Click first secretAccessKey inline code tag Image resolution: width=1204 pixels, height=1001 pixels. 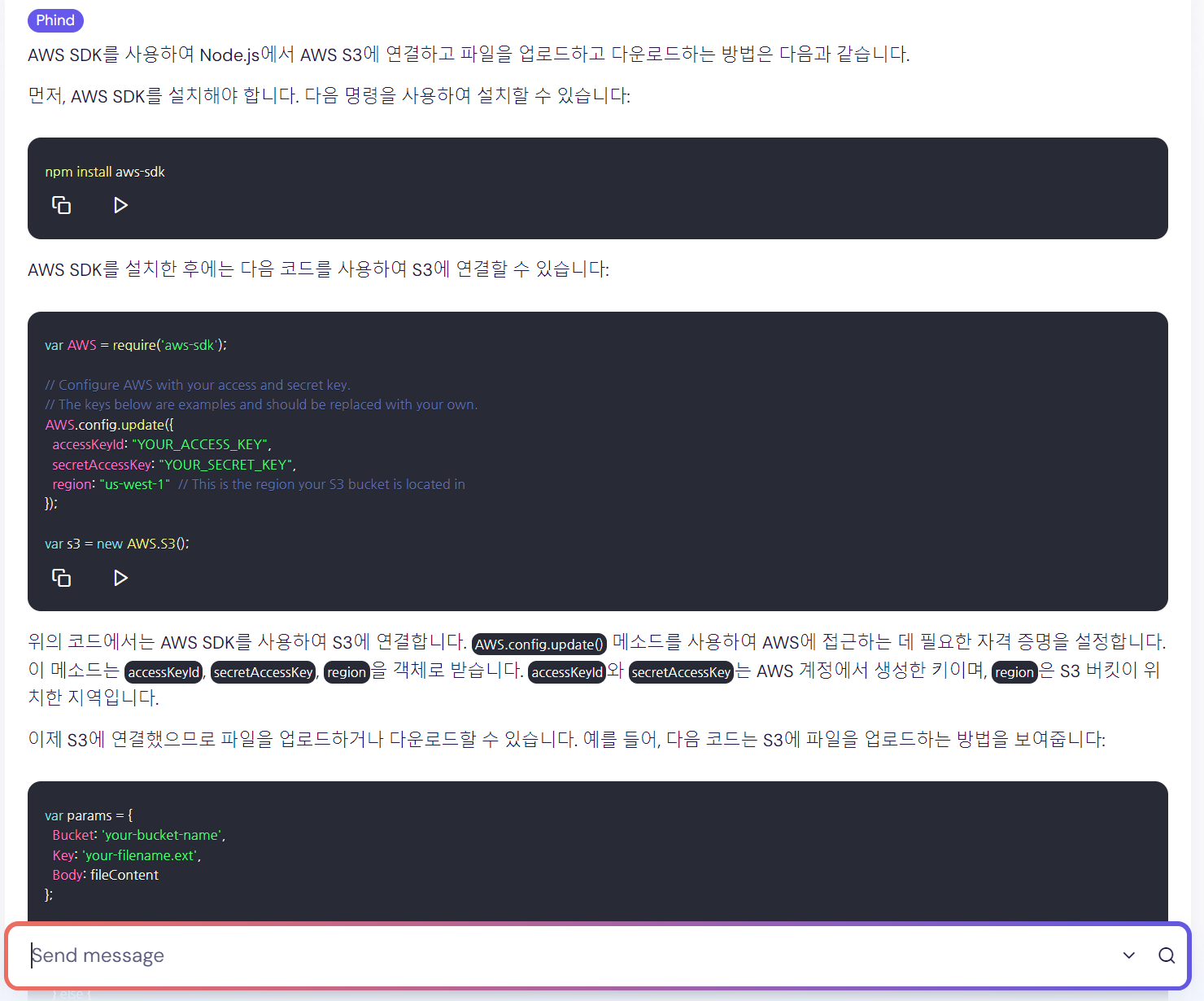pyautogui.click(x=263, y=672)
